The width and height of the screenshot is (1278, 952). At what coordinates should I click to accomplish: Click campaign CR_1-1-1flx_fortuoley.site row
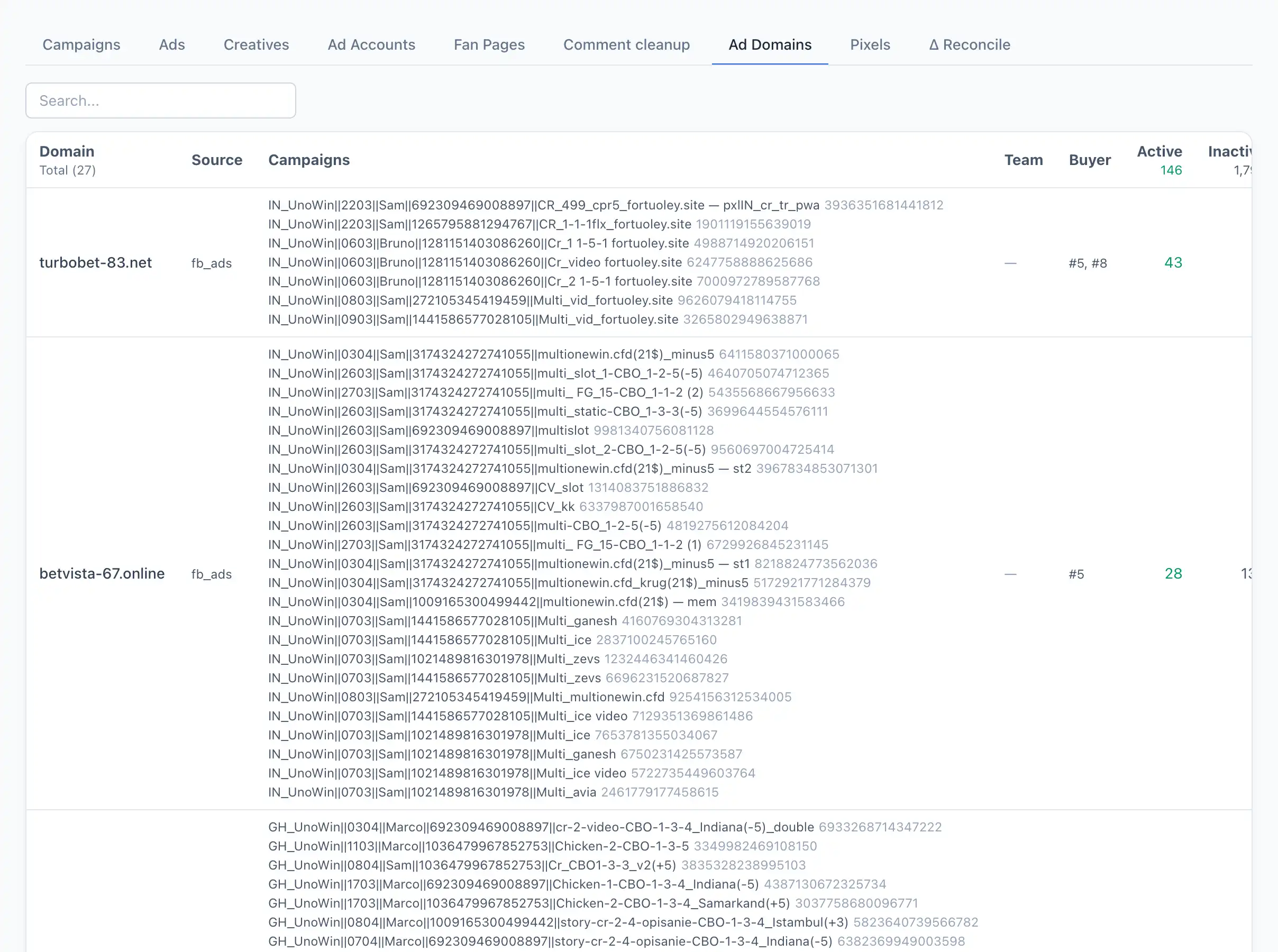point(540,224)
